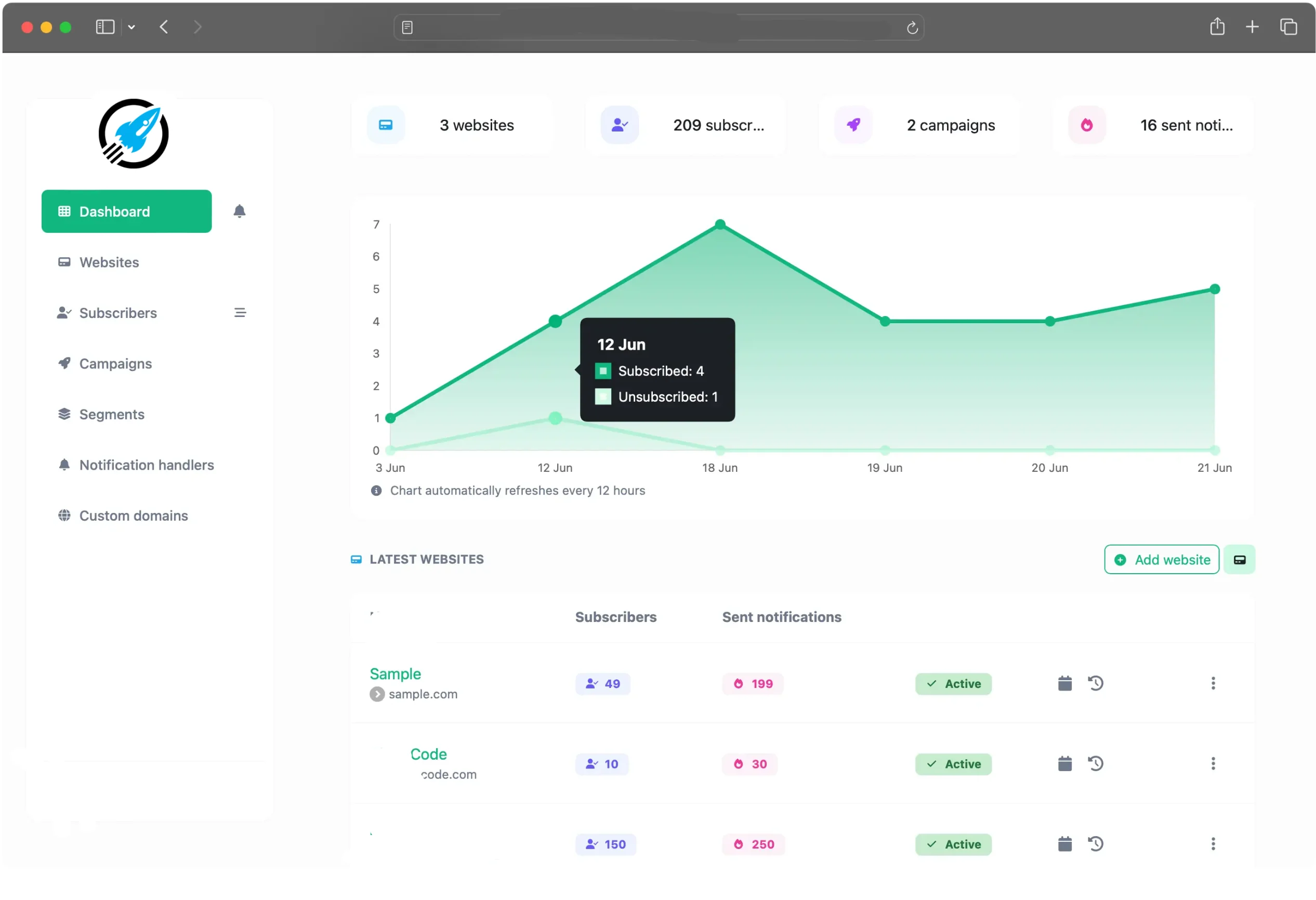Click calendar icon in 150-subscriber row
The width and height of the screenshot is (1316, 900).
pyautogui.click(x=1065, y=844)
